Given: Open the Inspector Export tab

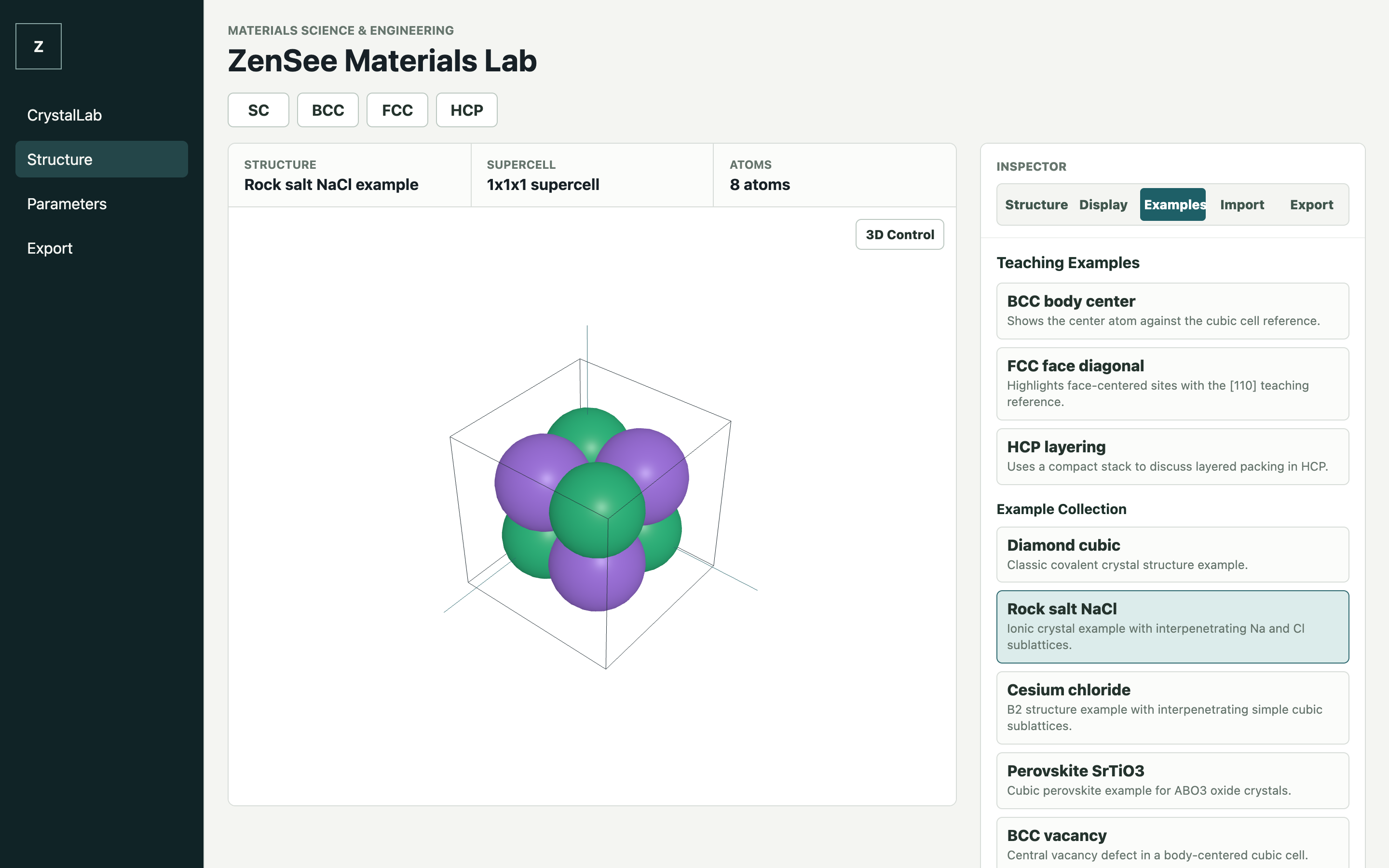Looking at the screenshot, I should (x=1311, y=204).
